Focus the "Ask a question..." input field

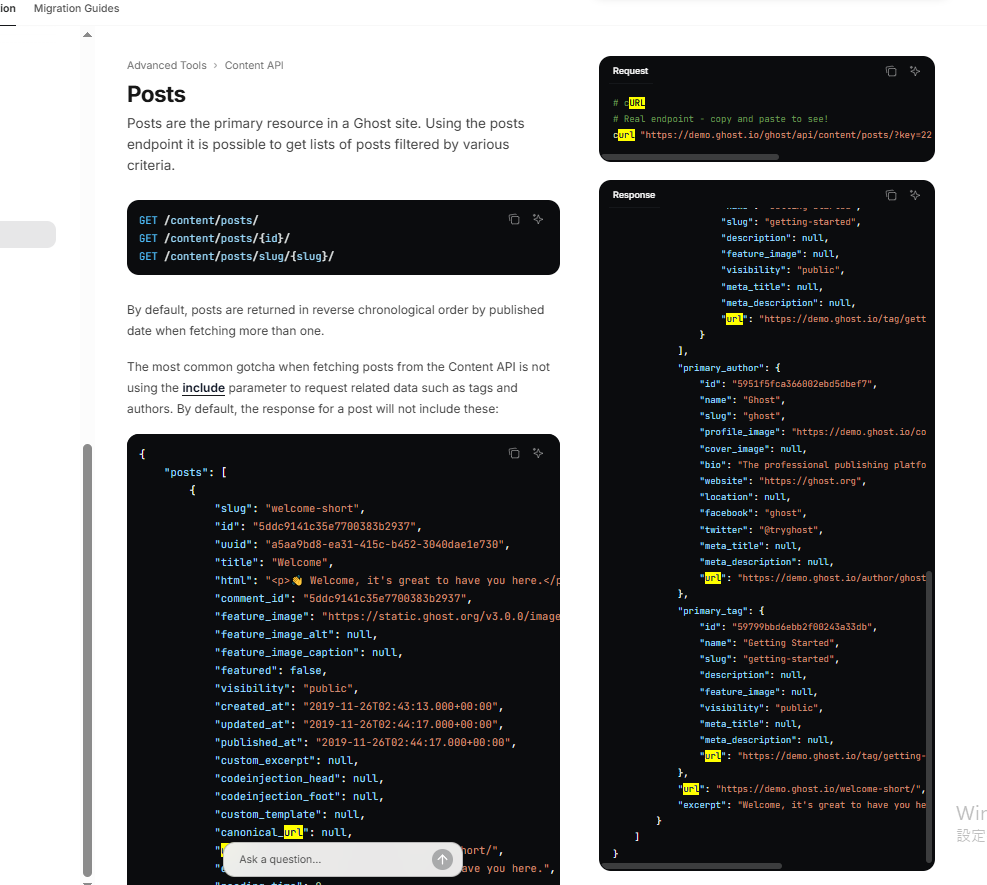coord(330,860)
